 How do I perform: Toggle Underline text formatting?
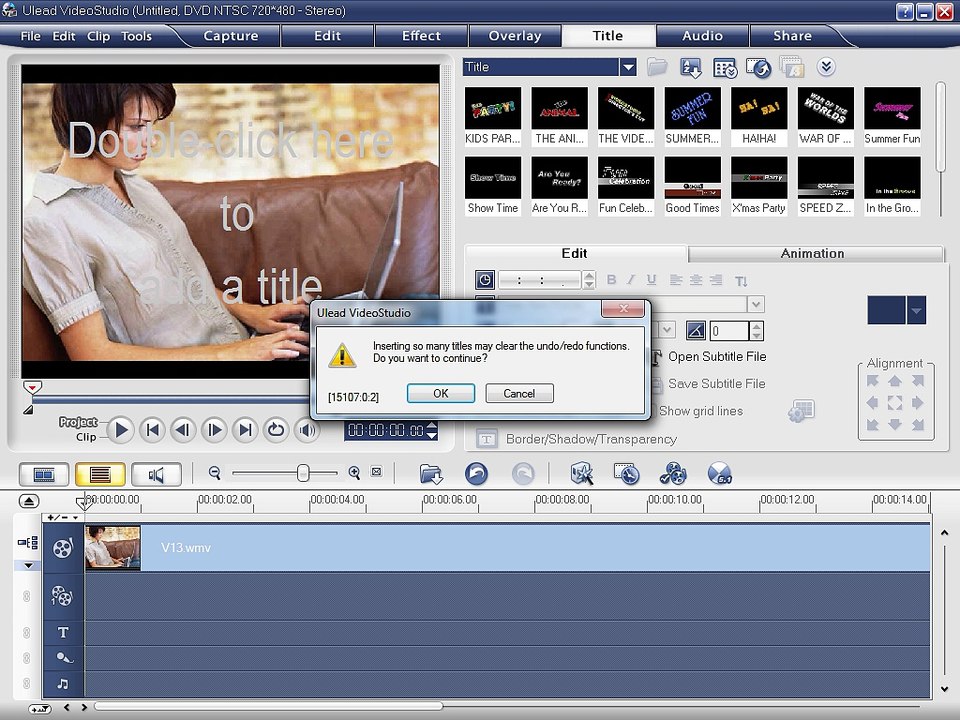coord(651,280)
